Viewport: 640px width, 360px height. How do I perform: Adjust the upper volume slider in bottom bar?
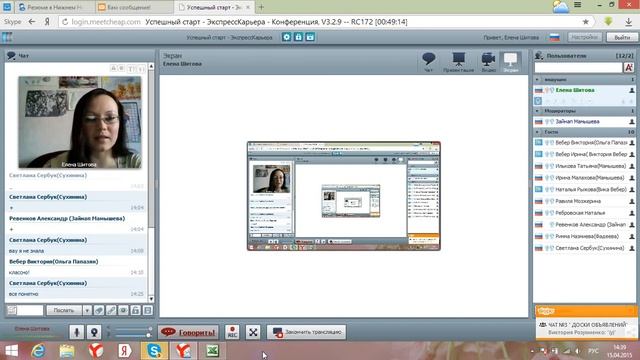pyautogui.click(x=132, y=328)
